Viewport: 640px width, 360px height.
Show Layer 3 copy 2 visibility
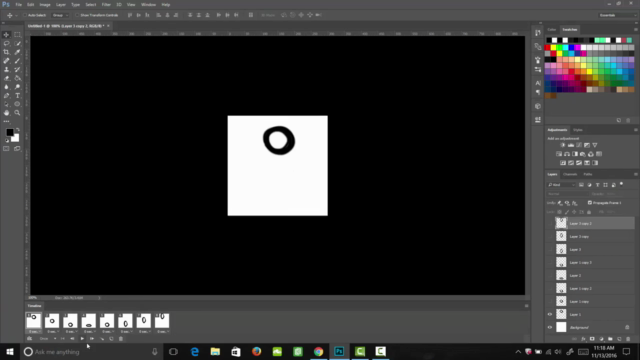(x=550, y=223)
